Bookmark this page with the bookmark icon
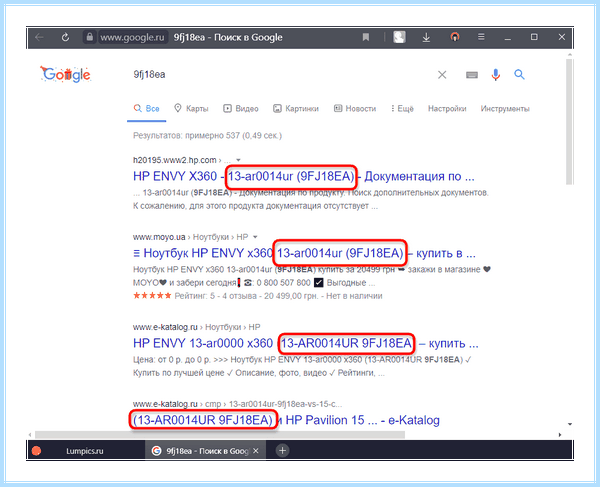Screen dimensions: 600x487 point(366,37)
